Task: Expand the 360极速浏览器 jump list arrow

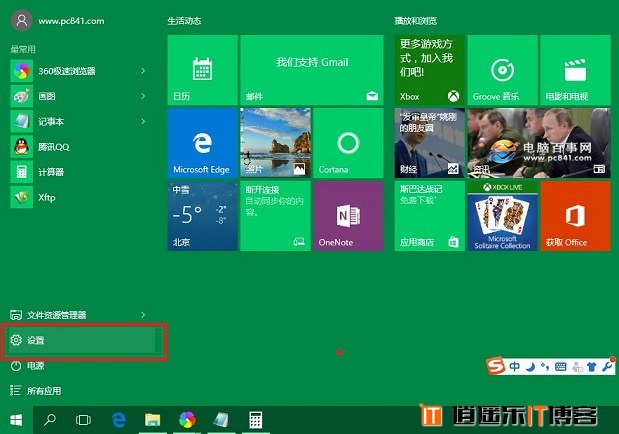Action: coord(143,71)
